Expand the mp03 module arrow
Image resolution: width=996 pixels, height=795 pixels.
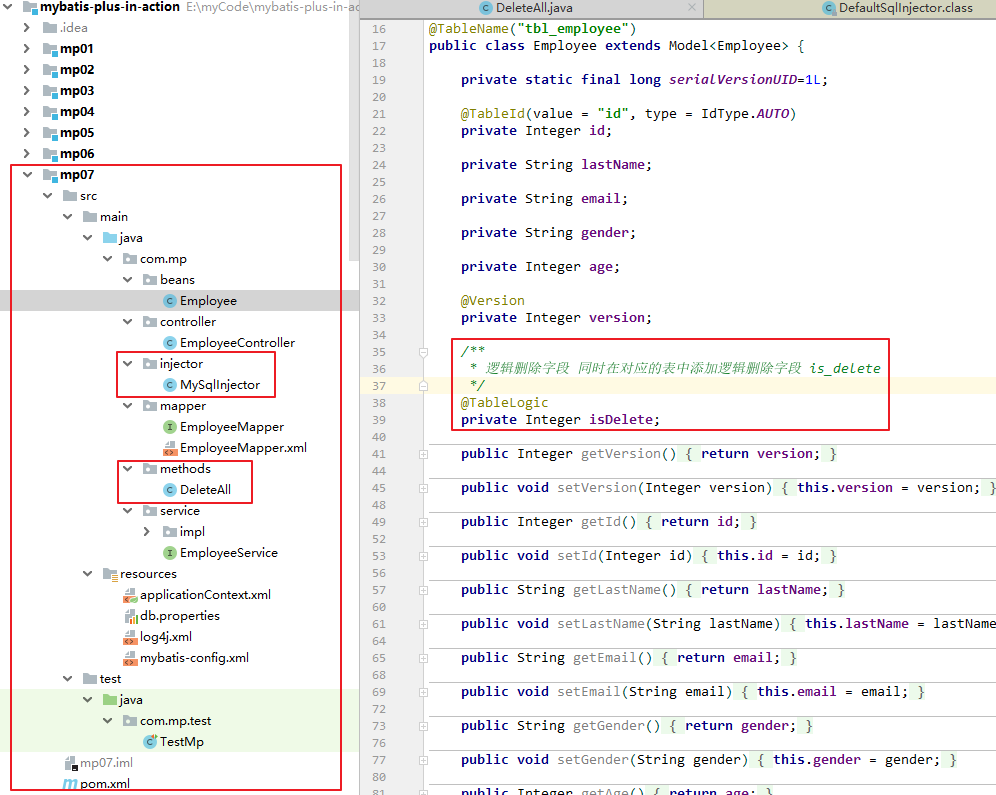pyautogui.click(x=26, y=90)
